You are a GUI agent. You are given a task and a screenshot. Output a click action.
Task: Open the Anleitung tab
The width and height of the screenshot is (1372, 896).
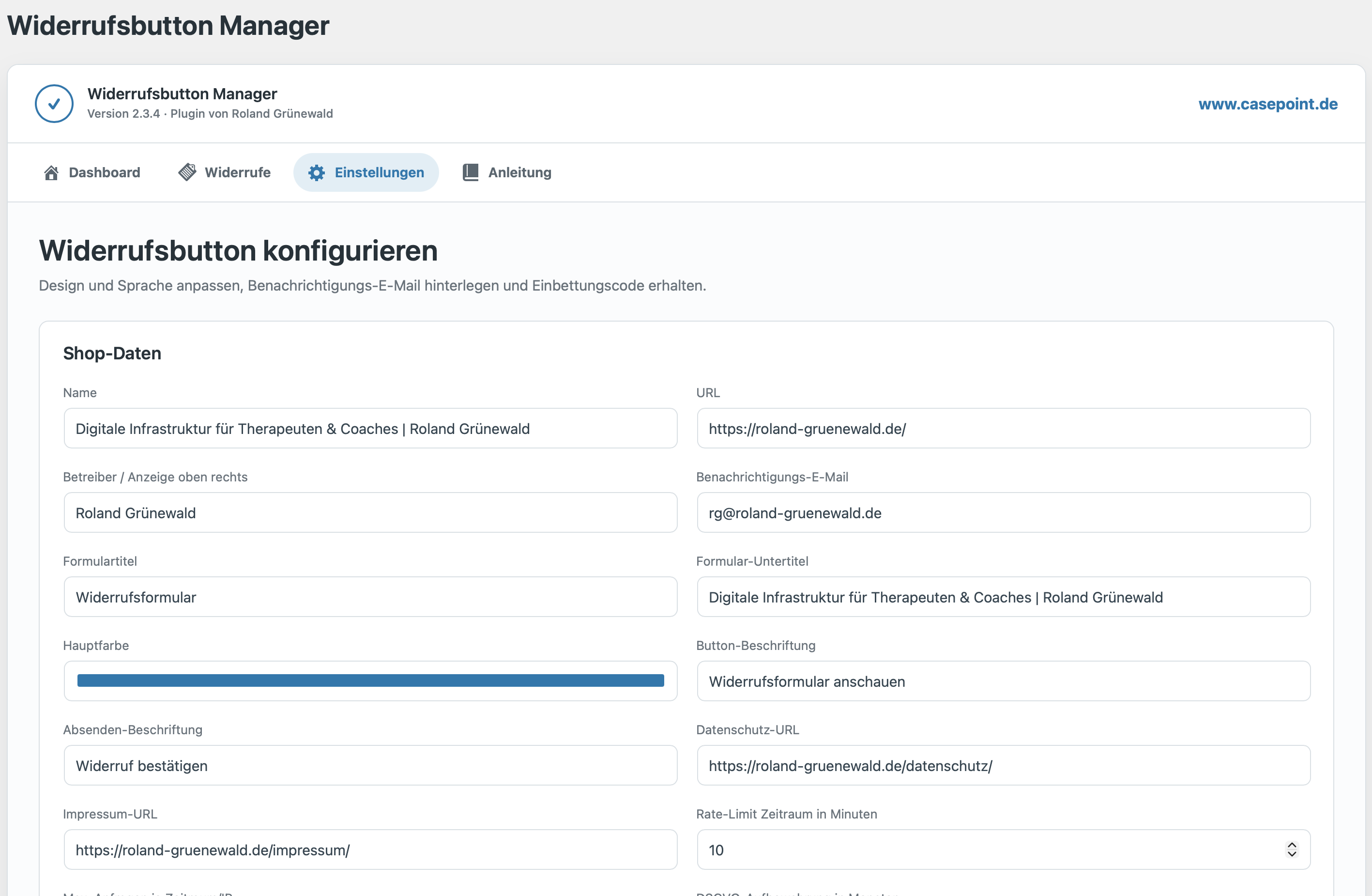[507, 172]
